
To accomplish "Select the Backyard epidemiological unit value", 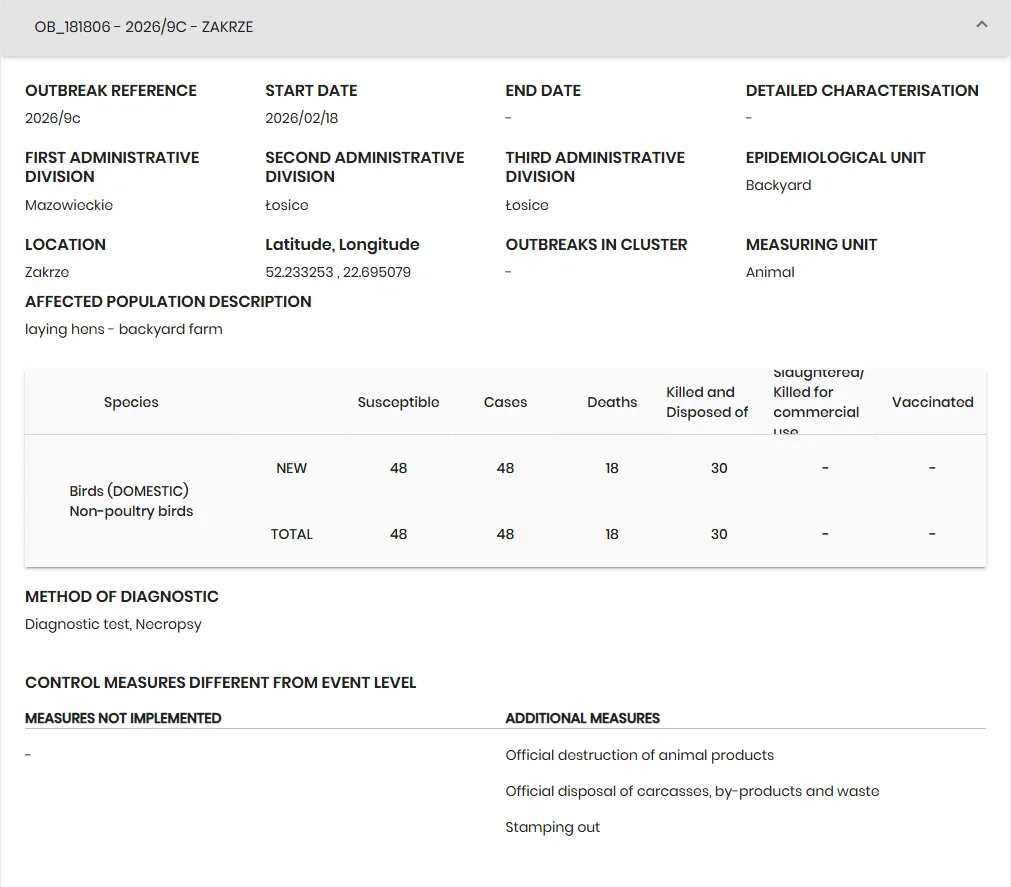I will pos(778,185).
